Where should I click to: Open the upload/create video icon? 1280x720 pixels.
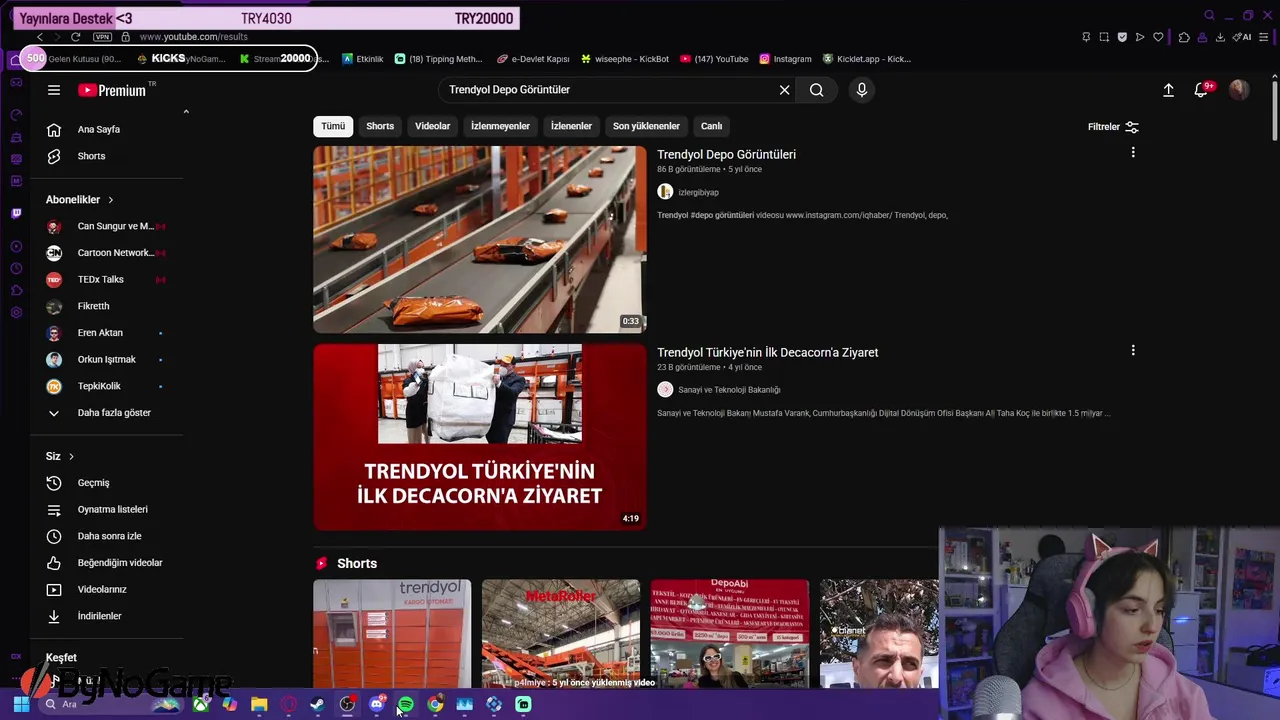[x=1168, y=90]
